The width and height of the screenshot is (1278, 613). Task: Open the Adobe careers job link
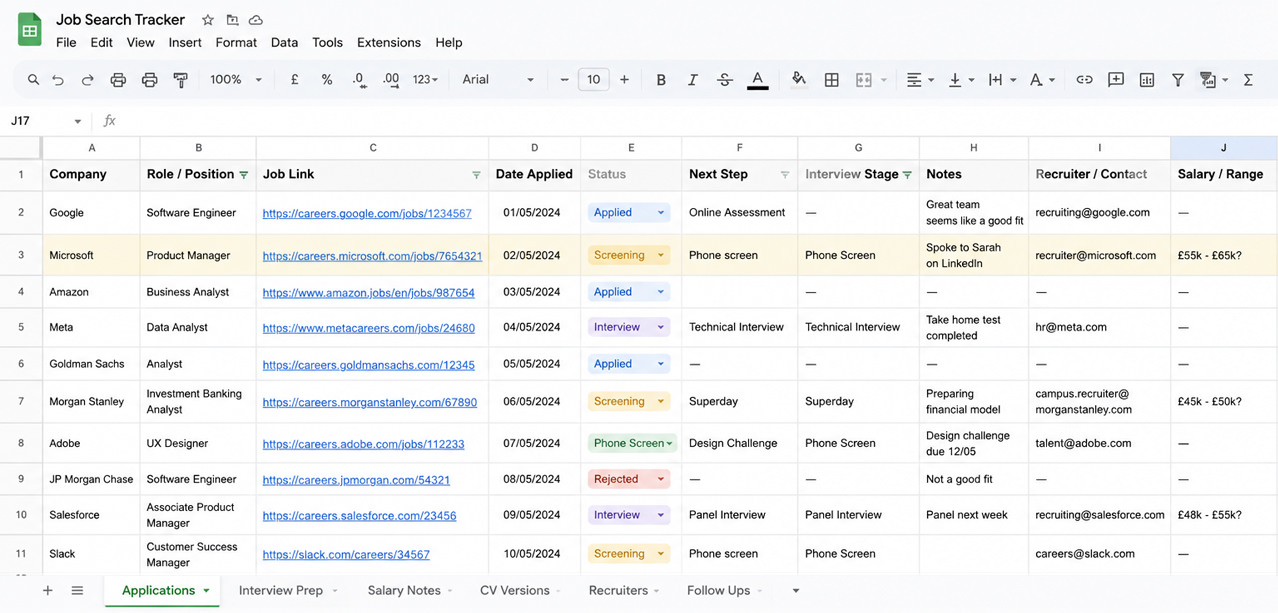click(363, 444)
